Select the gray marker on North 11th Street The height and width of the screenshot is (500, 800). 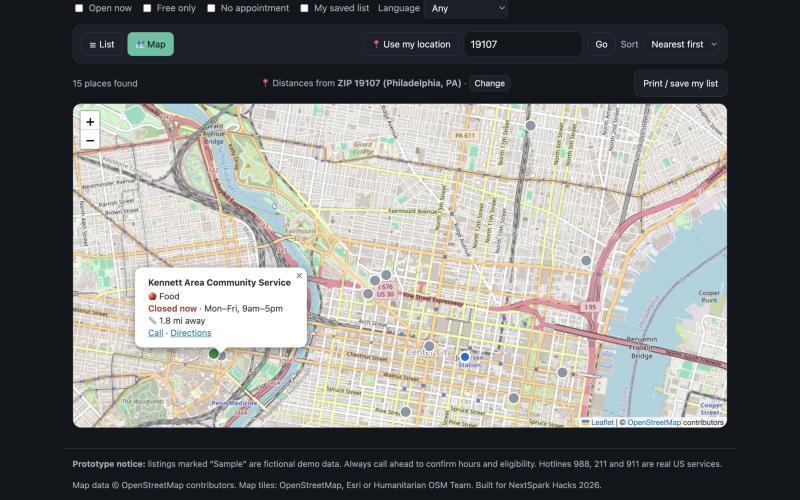(x=531, y=126)
